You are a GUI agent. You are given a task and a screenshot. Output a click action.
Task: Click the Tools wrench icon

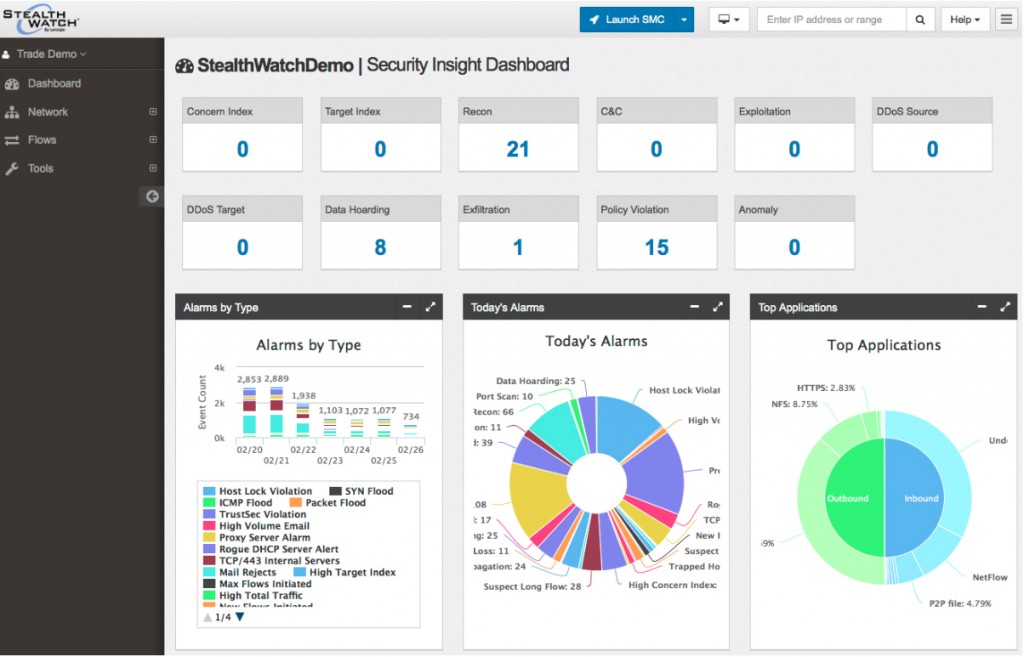[x=12, y=169]
